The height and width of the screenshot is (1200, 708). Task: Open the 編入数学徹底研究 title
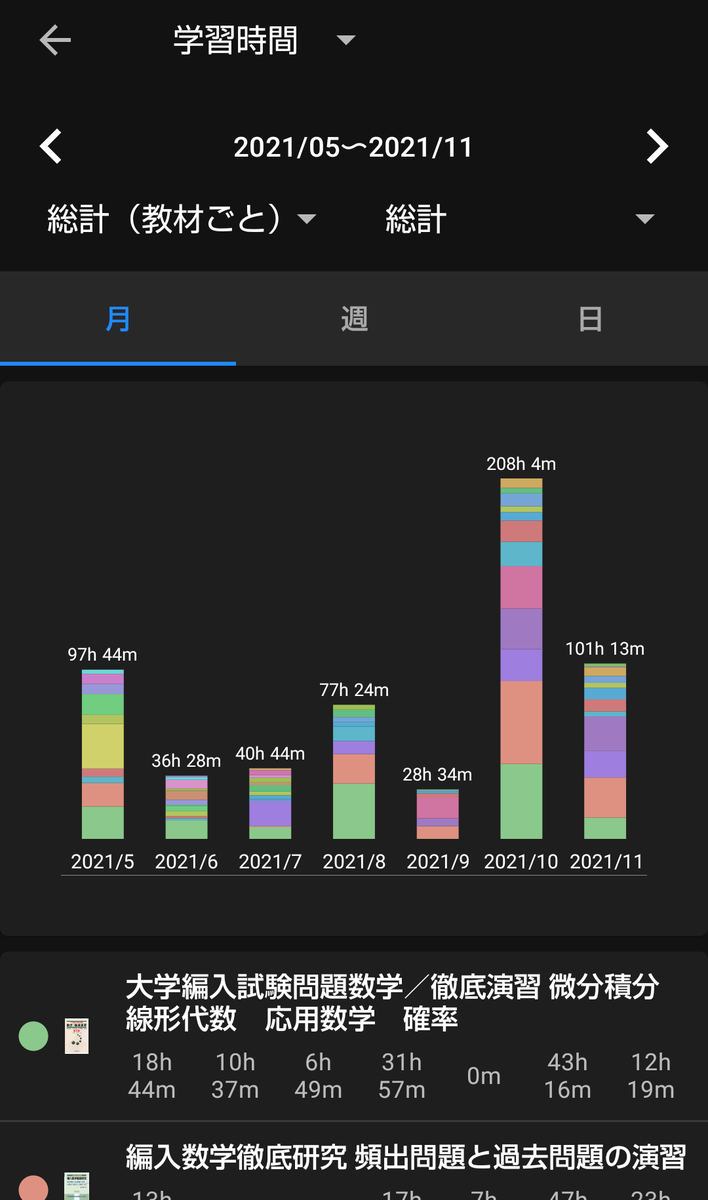tap(406, 1158)
